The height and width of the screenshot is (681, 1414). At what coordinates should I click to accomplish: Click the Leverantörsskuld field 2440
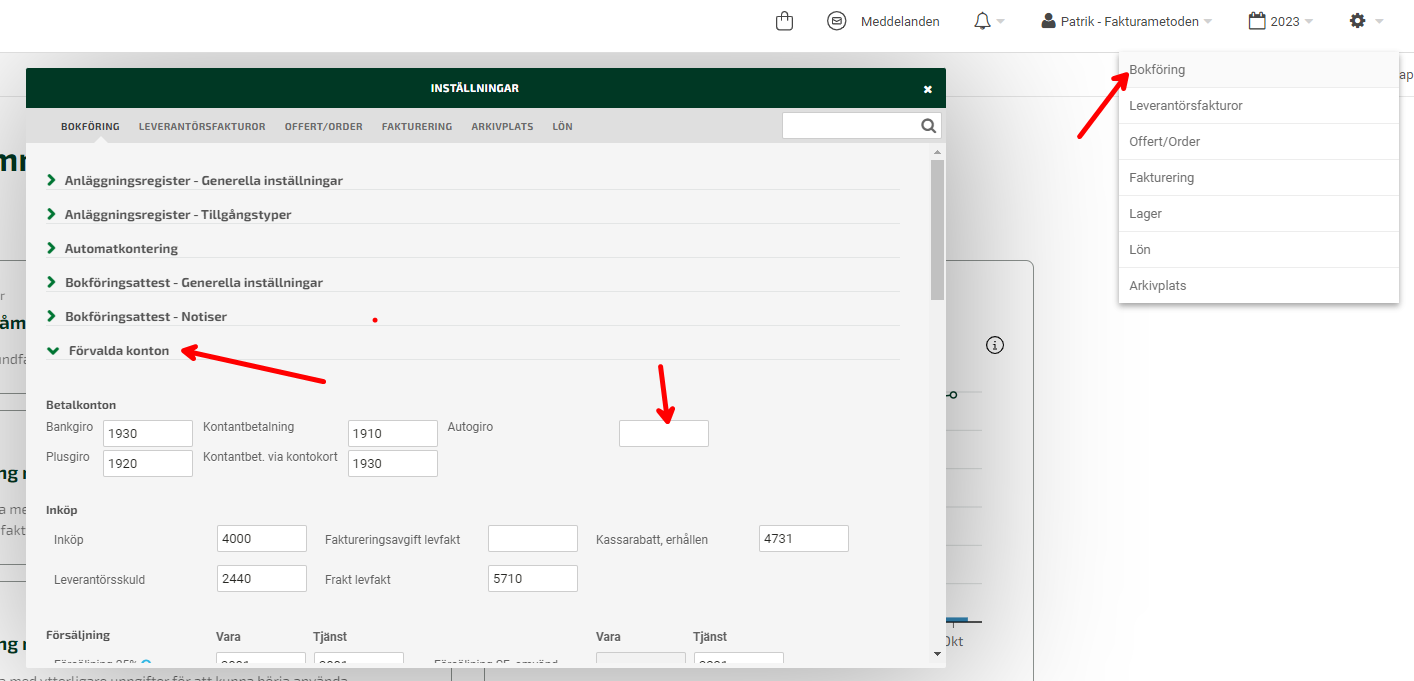[262, 578]
